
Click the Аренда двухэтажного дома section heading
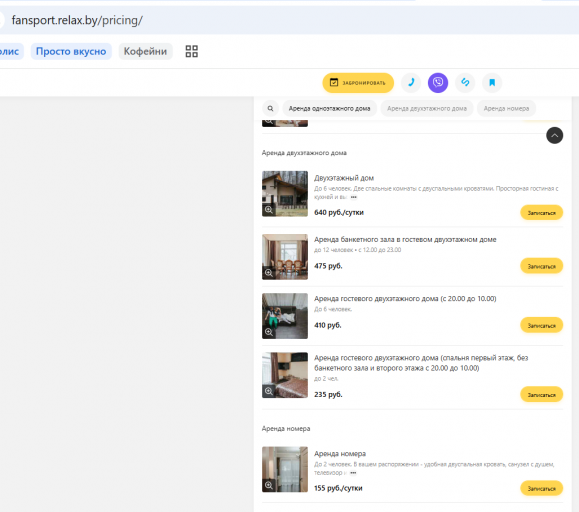[304, 153]
